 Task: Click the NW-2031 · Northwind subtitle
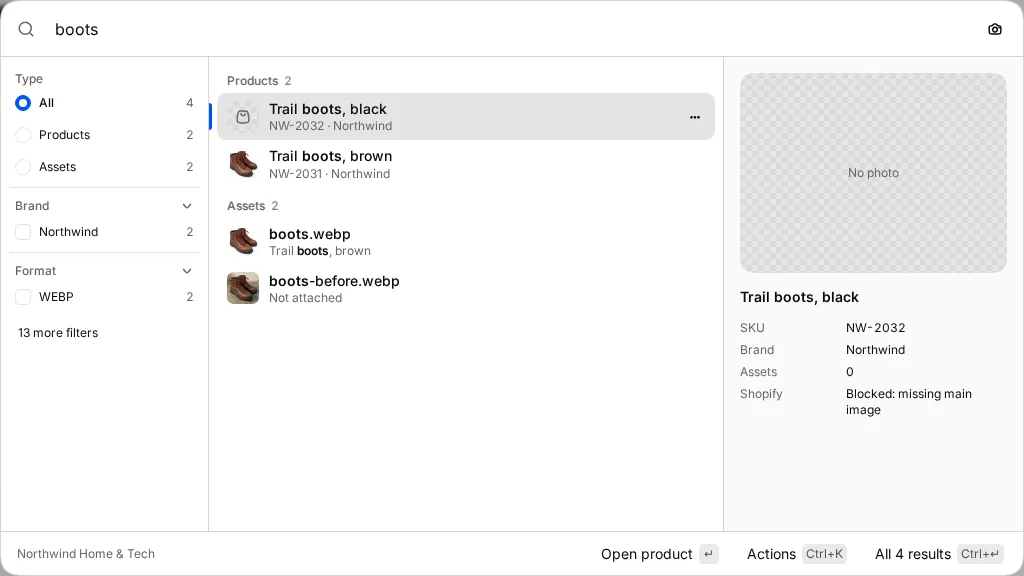click(x=329, y=174)
